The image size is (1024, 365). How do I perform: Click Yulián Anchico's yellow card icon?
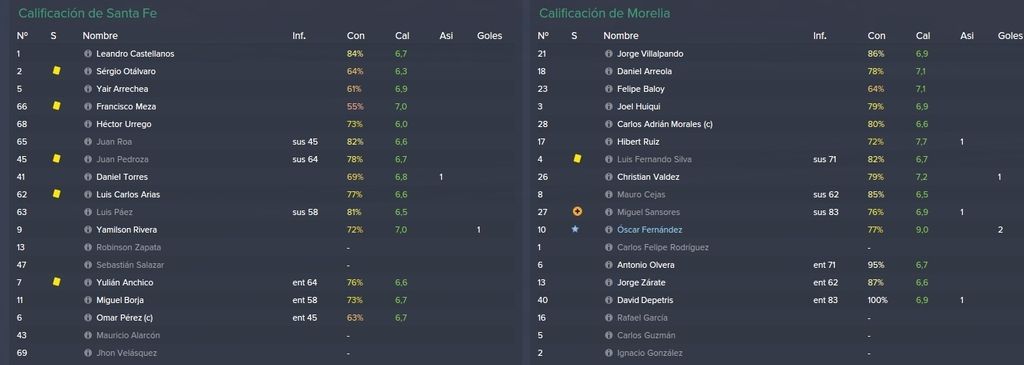tap(56, 282)
